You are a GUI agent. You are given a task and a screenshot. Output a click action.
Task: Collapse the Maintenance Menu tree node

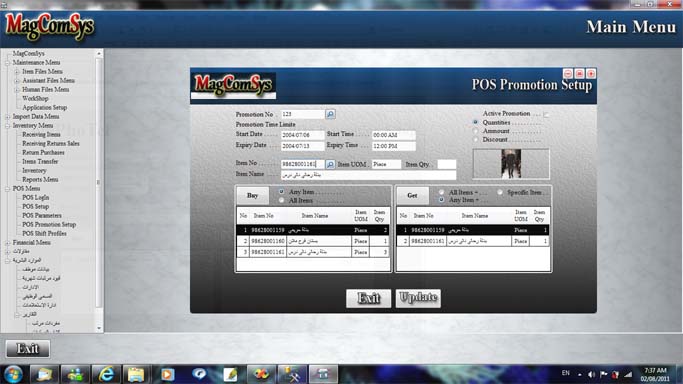point(7,63)
